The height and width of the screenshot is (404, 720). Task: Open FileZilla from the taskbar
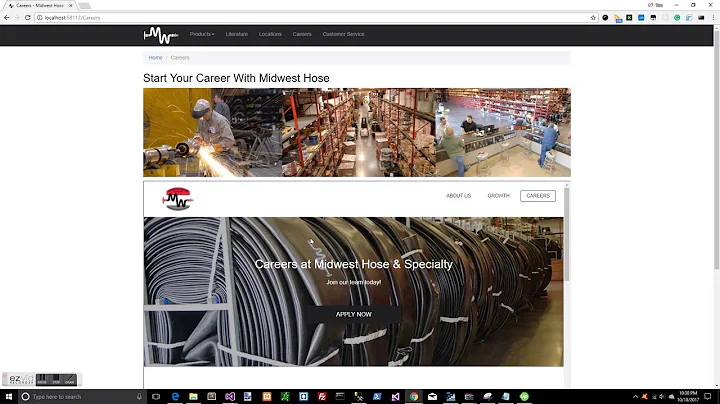coord(322,397)
